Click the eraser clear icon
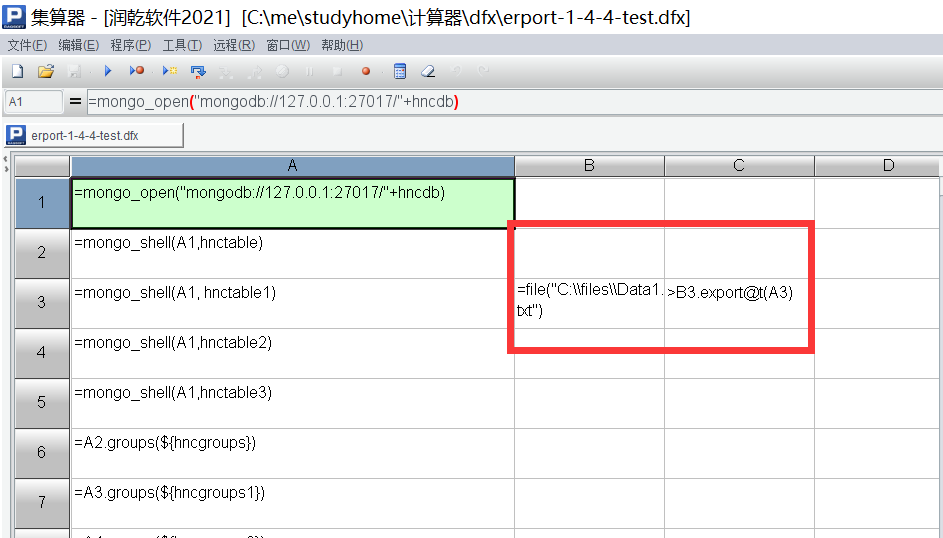This screenshot has height=538, width=943. [428, 72]
